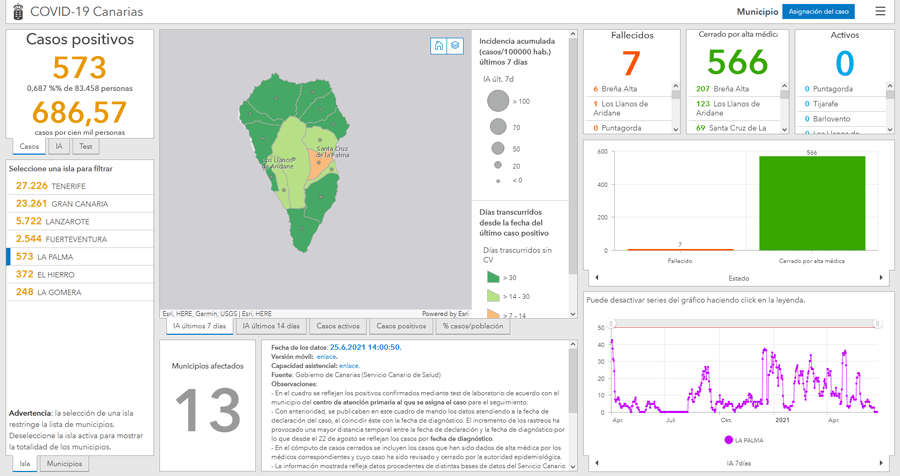Image resolution: width=900 pixels, height=476 pixels.
Task: Open the Capacidad asistencial enlace link
Action: point(349,366)
